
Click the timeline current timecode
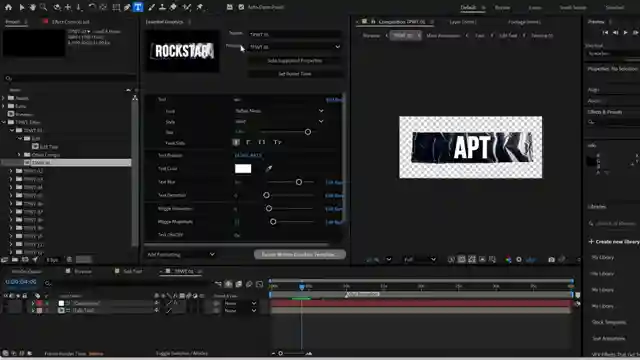21,282
